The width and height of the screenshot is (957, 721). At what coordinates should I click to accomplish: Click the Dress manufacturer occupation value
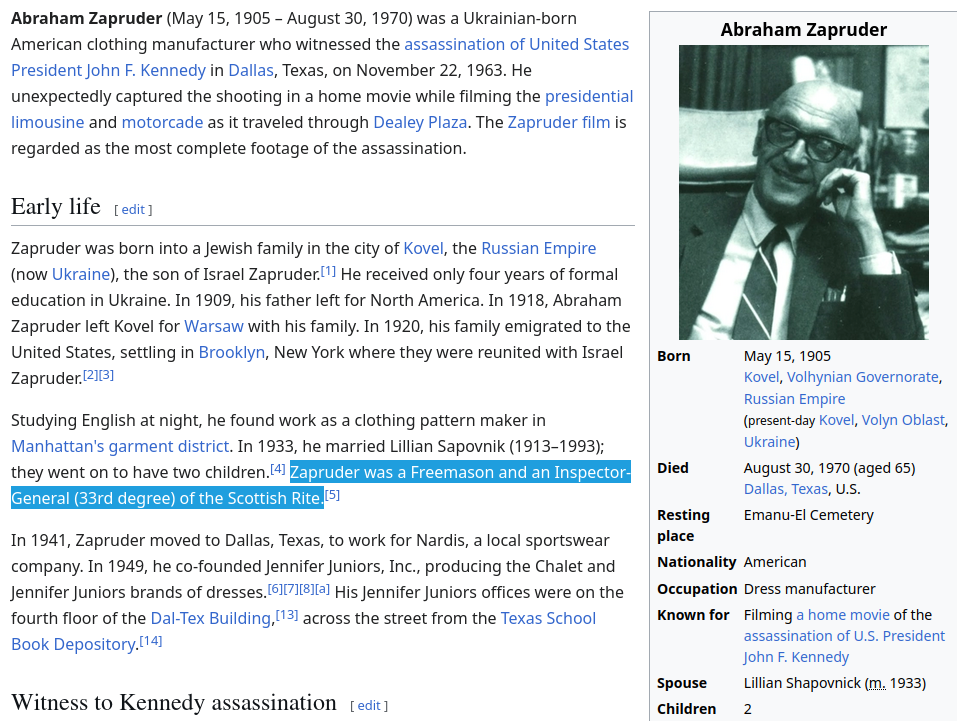pos(809,589)
